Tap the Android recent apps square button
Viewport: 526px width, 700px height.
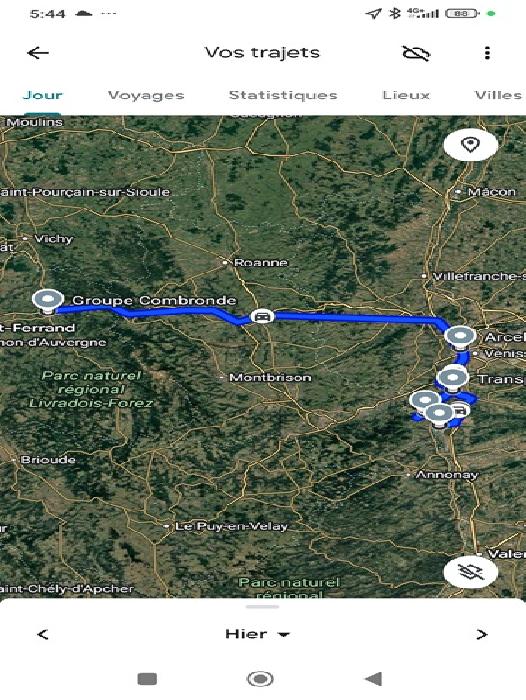tap(147, 679)
